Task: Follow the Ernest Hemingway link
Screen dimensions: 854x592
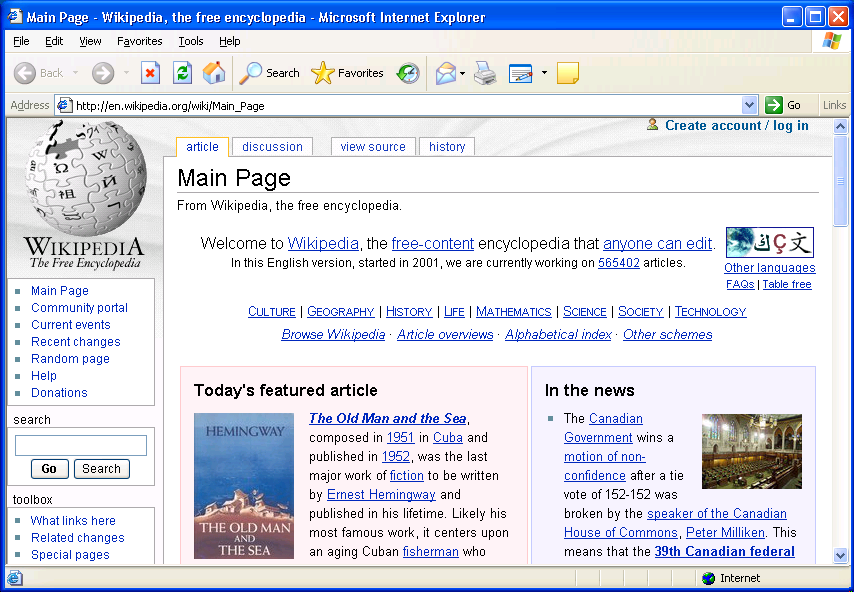Action: coord(381,494)
